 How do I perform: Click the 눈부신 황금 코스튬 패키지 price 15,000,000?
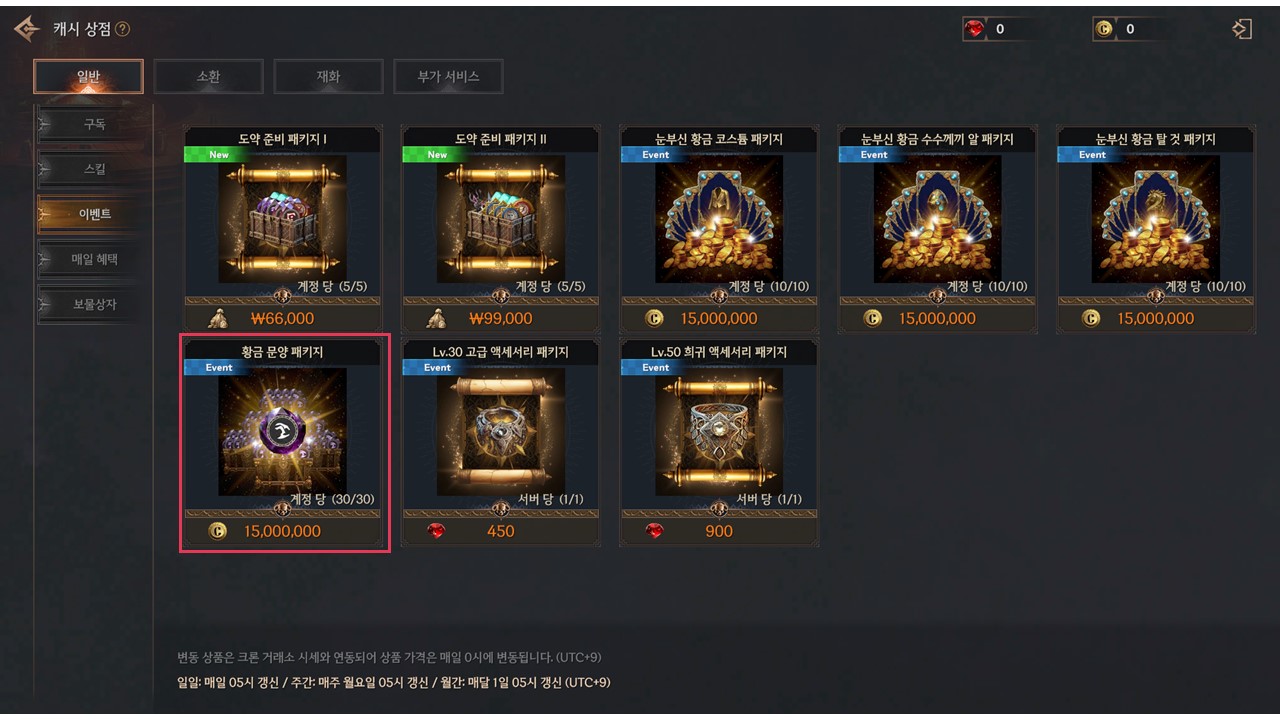click(x=719, y=319)
